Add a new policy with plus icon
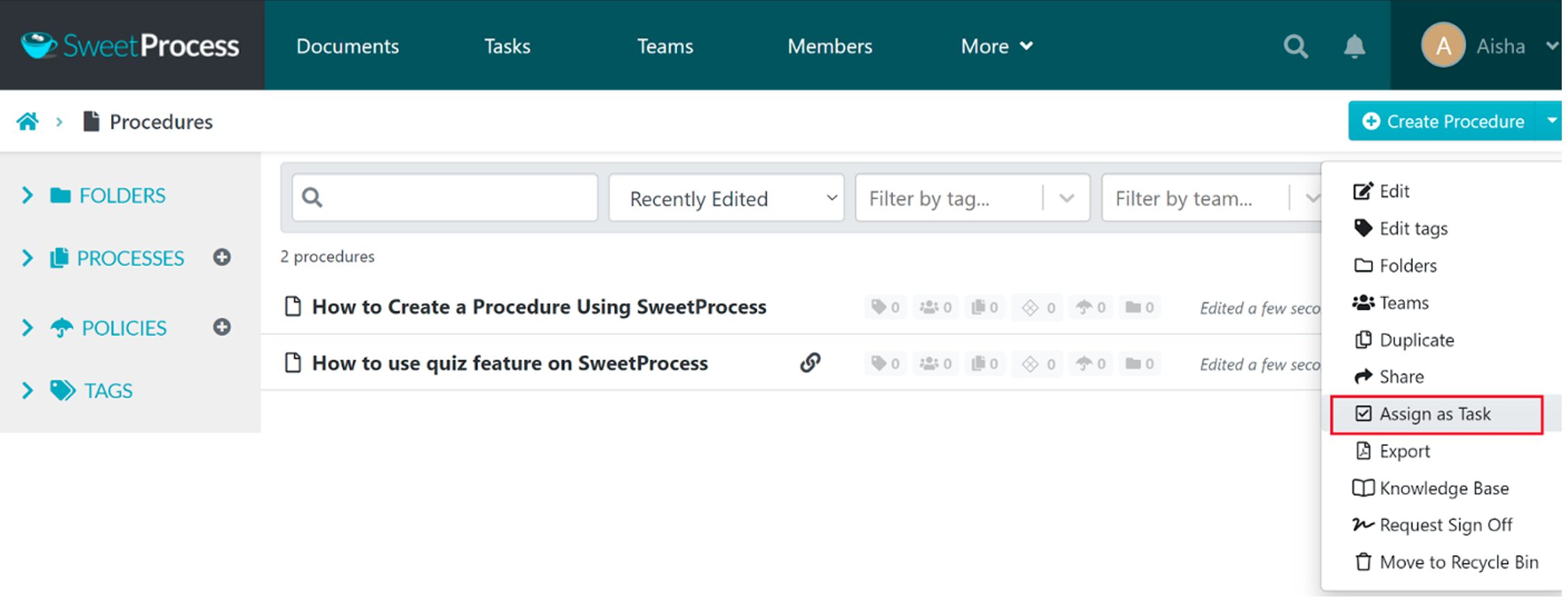 point(223,328)
